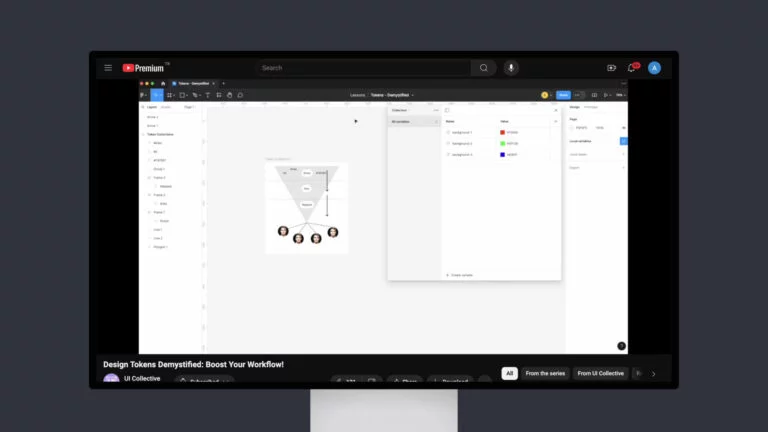Open the account avatar "A"
This screenshot has width=768, height=432.
pos(654,68)
